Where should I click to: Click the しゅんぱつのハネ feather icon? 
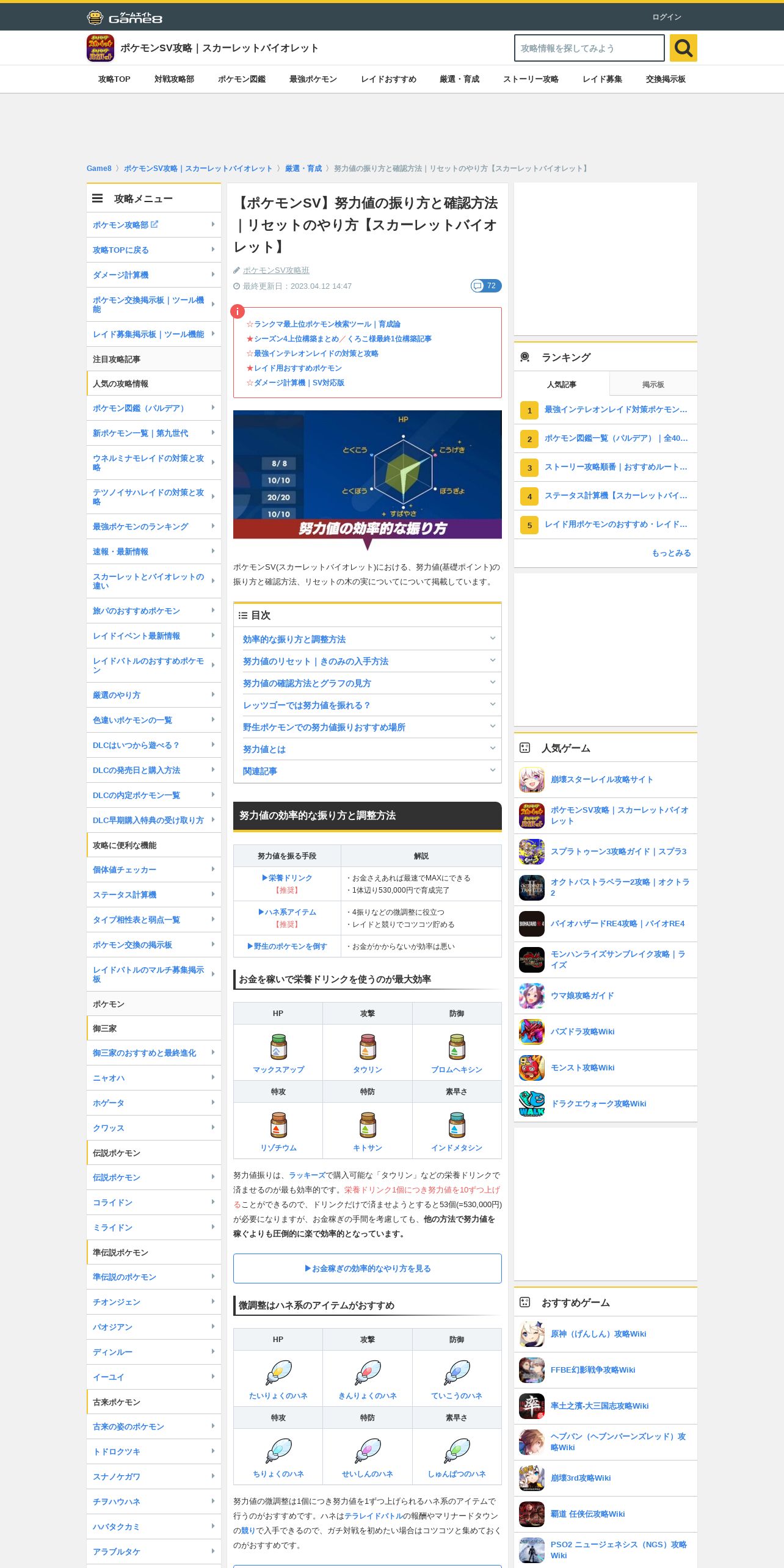(x=457, y=1451)
